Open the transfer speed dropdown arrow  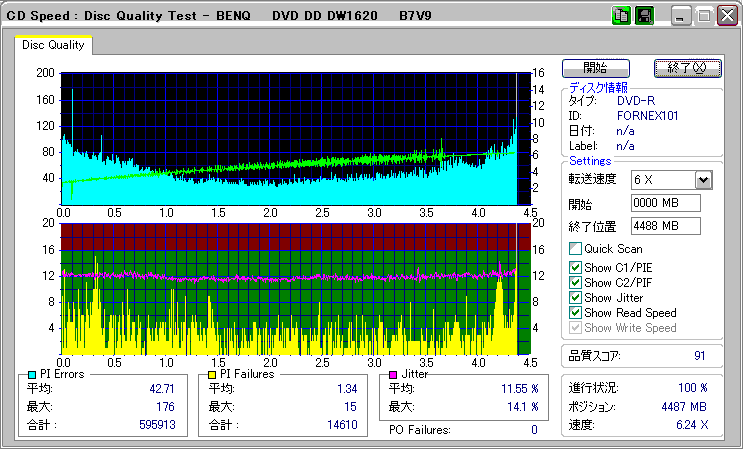click(703, 180)
